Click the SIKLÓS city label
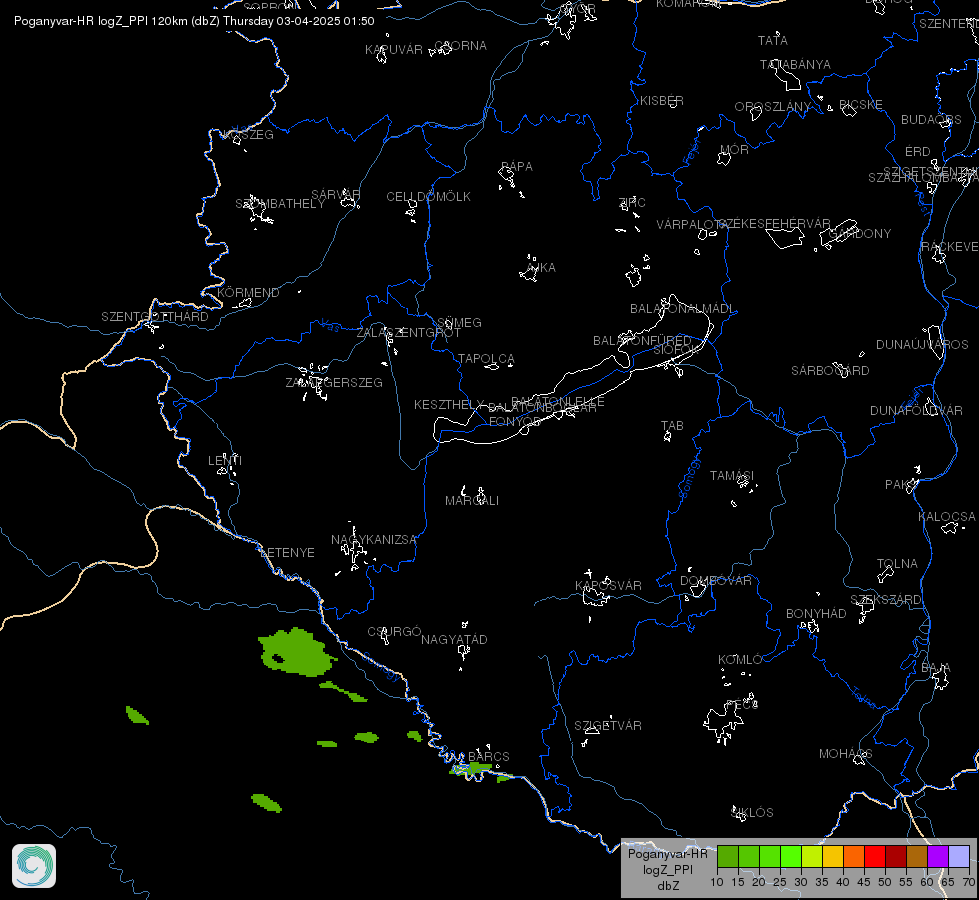Image resolution: width=979 pixels, height=900 pixels. click(x=752, y=813)
